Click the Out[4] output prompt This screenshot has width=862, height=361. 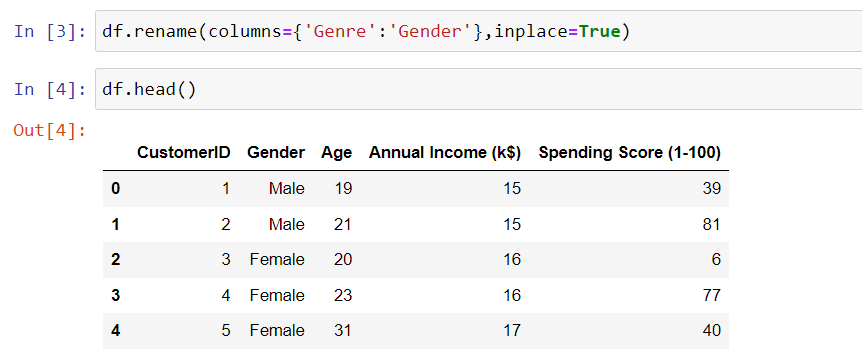click(50, 131)
